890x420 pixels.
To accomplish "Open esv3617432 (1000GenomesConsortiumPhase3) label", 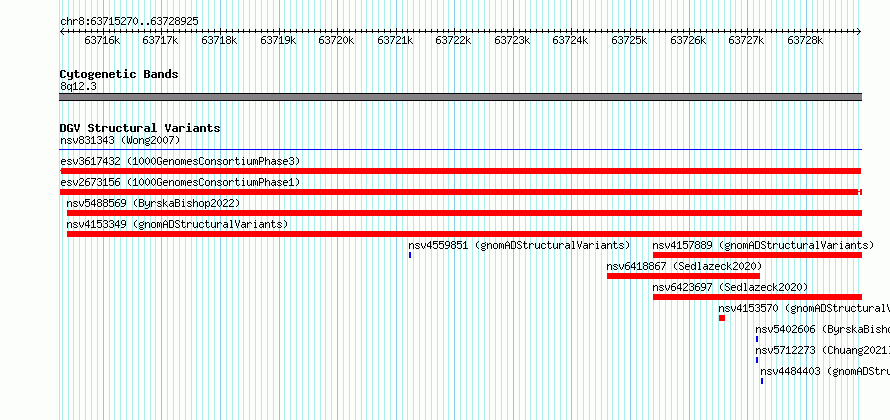I will pyautogui.click(x=180, y=161).
